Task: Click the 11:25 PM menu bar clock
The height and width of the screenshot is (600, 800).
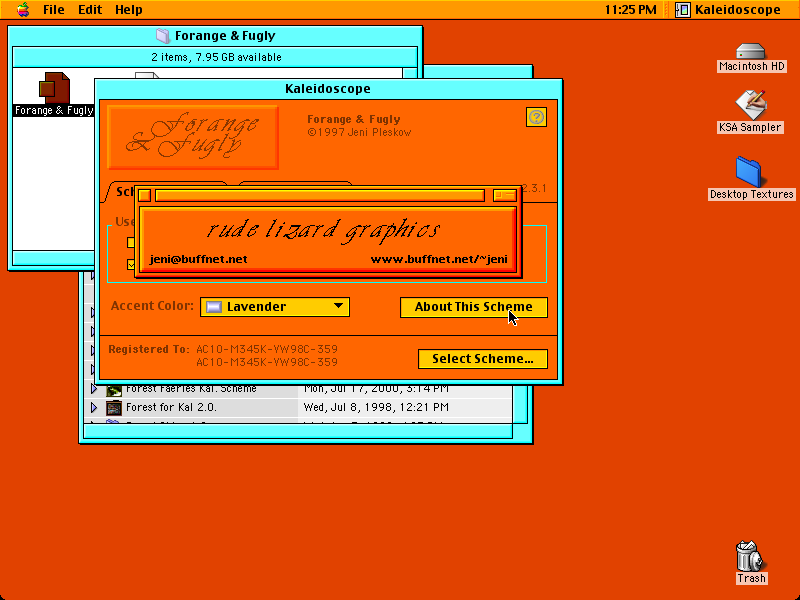Action: point(631,10)
